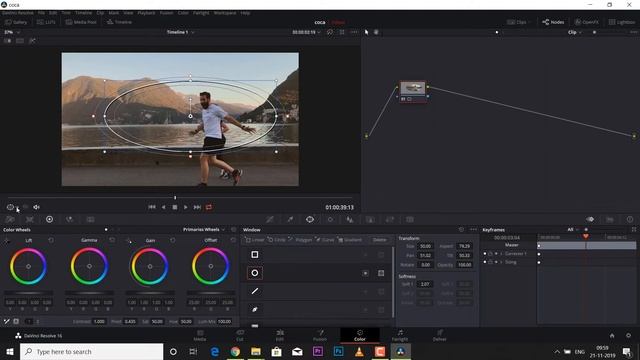
Task: Open the node editor Clip mode dropdown
Action: tap(574, 32)
